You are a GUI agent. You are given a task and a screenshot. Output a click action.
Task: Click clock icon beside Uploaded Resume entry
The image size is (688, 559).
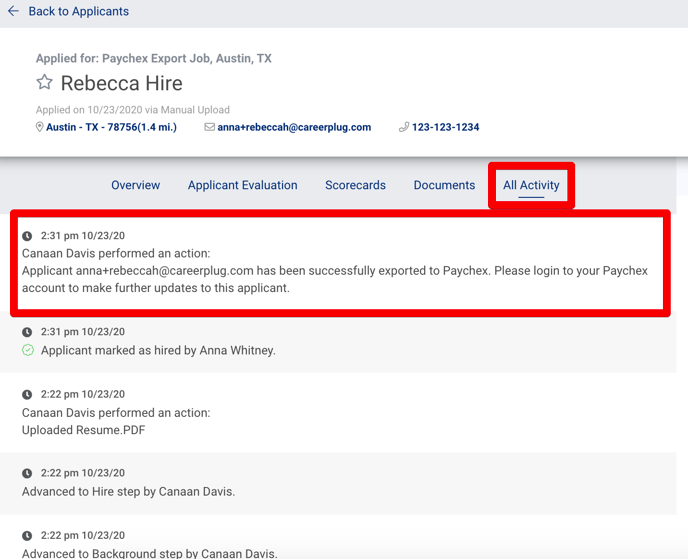coord(27,394)
